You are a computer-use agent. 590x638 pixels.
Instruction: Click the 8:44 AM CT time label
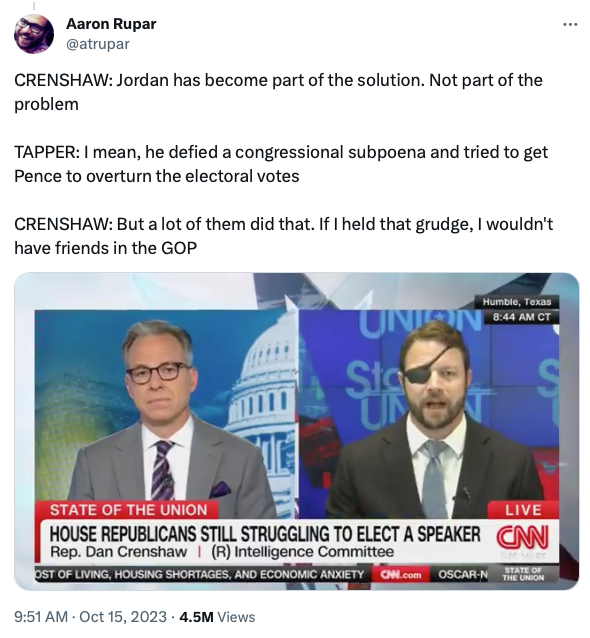521,317
